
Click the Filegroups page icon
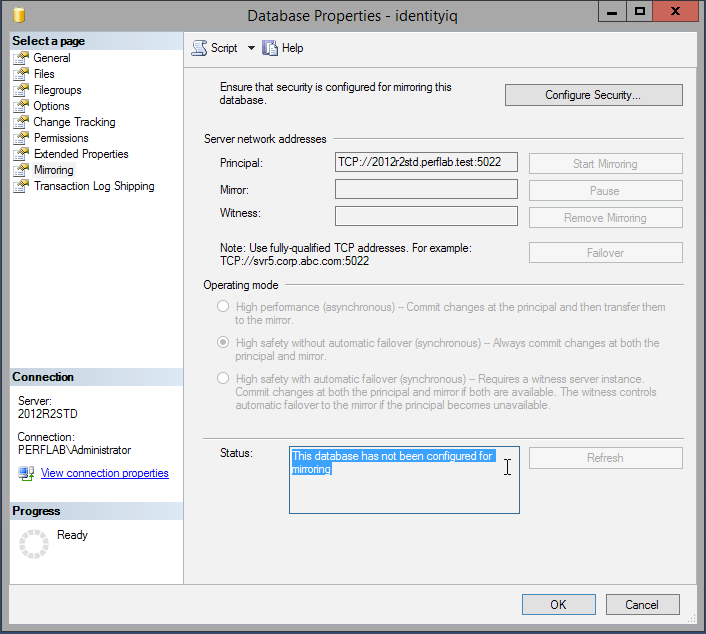pyautogui.click(x=21, y=90)
